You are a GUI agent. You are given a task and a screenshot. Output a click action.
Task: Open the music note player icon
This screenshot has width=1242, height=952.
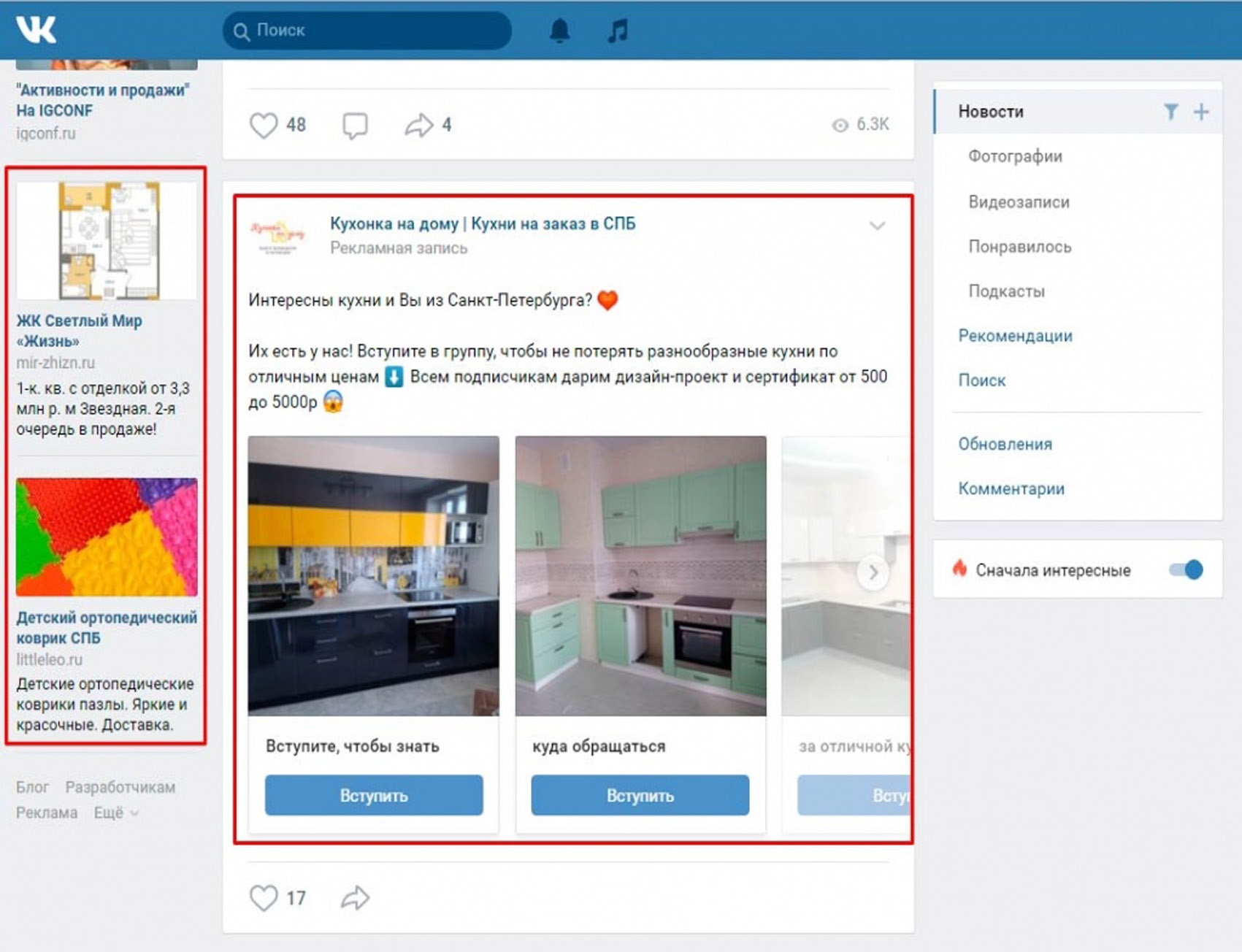[x=618, y=31]
